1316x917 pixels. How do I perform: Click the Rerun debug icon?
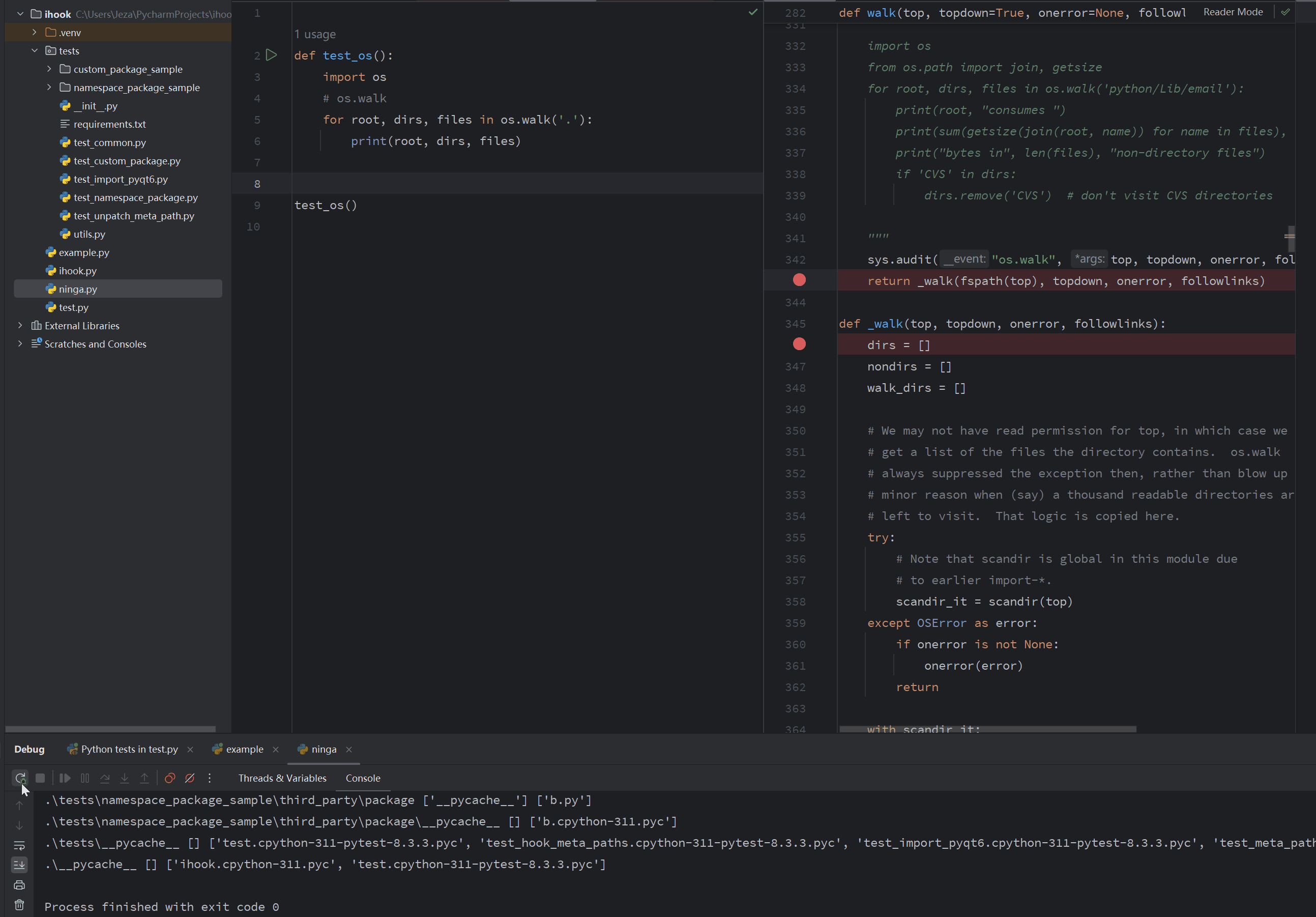[20, 778]
